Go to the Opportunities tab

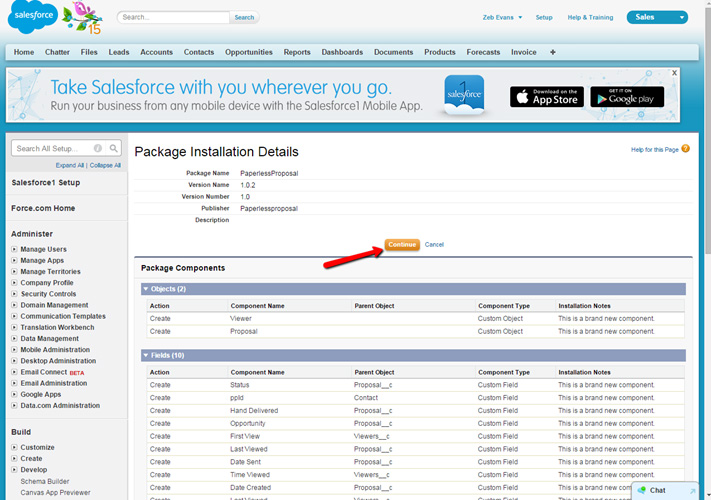[249, 52]
